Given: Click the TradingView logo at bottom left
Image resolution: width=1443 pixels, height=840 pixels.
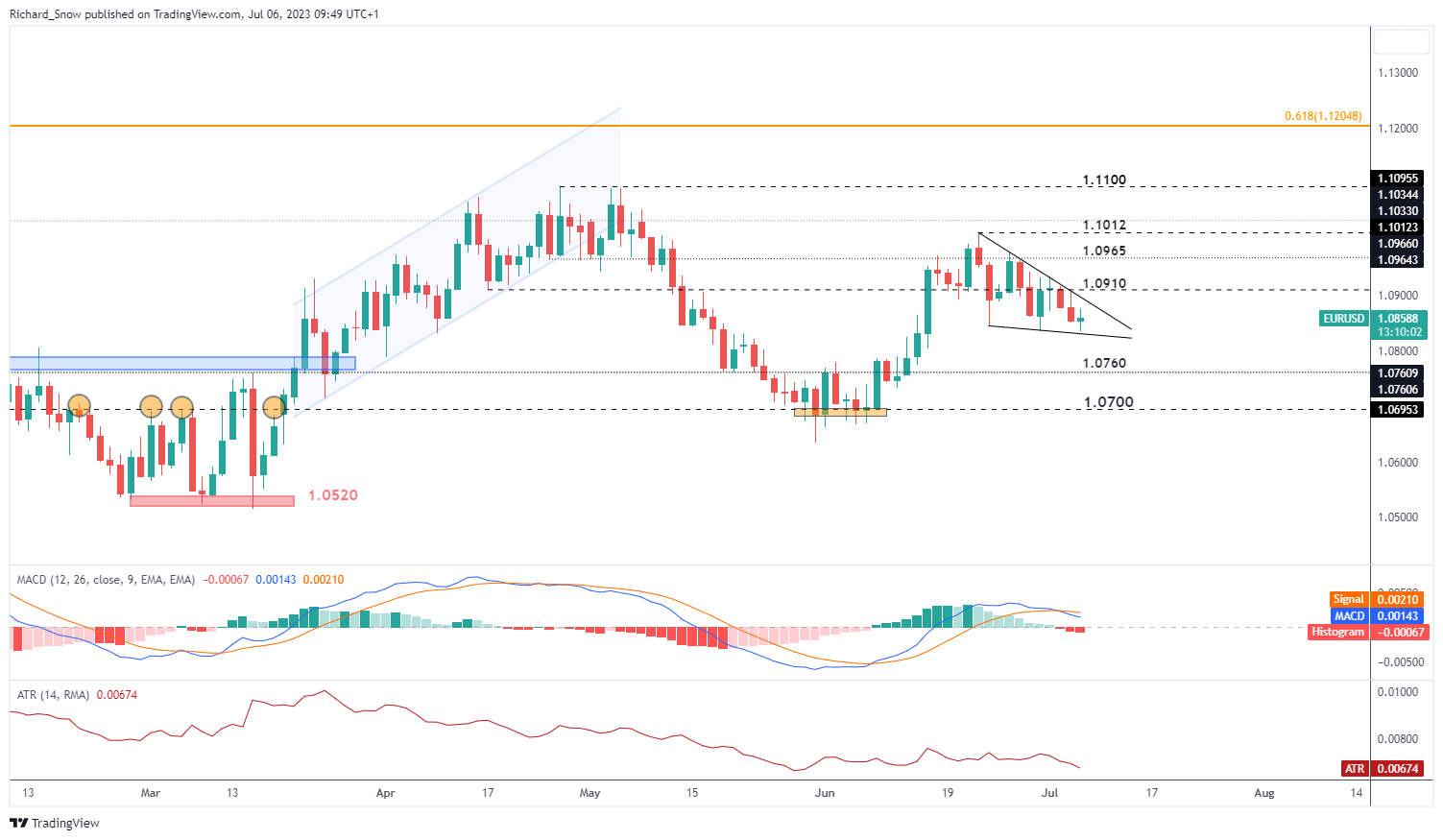Looking at the screenshot, I should click(55, 823).
